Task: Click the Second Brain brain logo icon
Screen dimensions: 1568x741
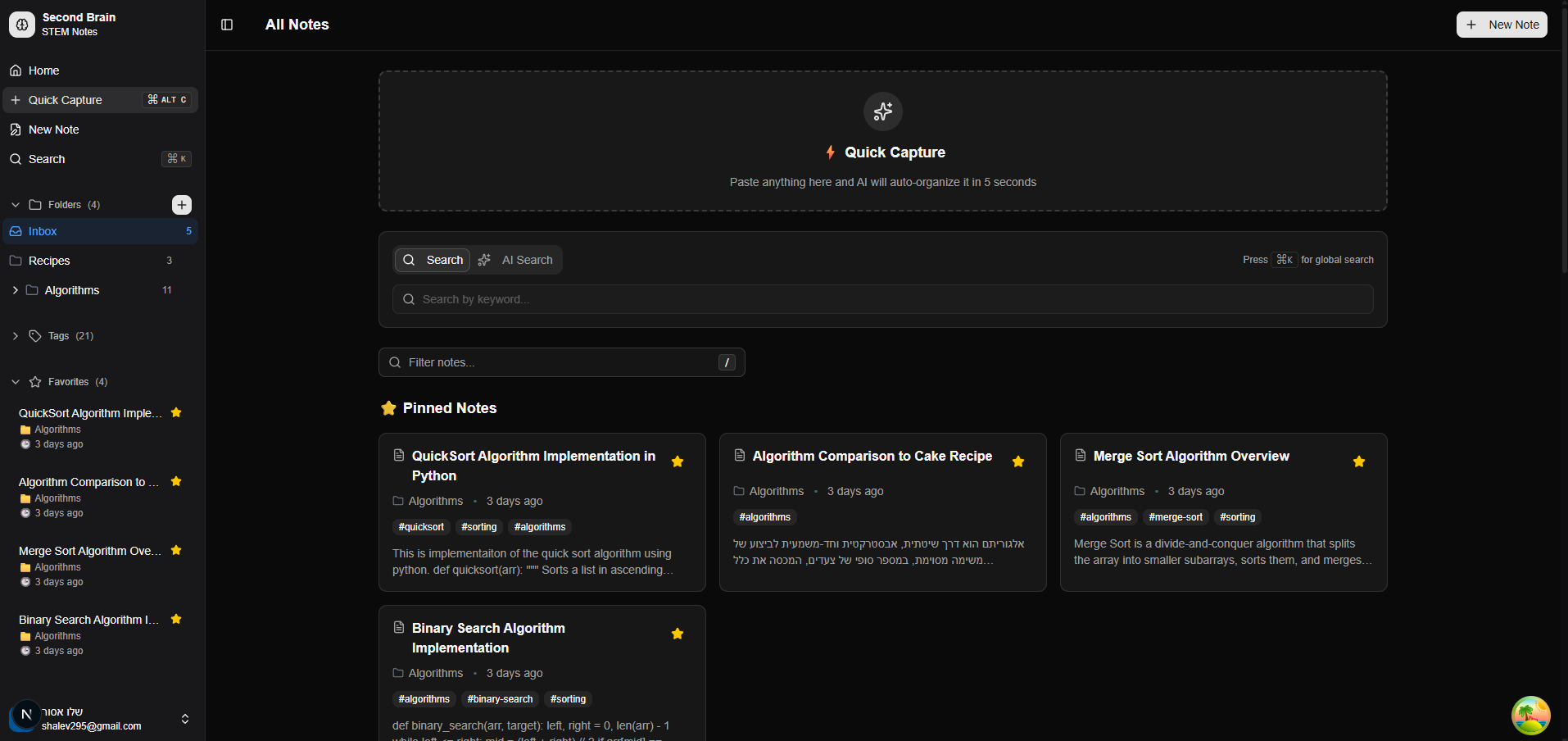Action: [x=21, y=24]
